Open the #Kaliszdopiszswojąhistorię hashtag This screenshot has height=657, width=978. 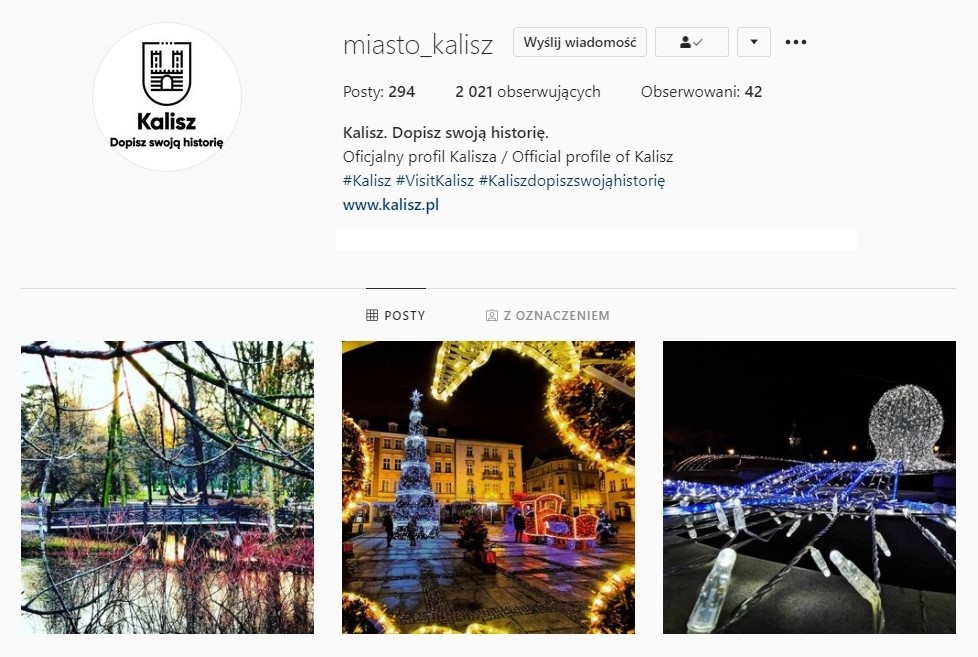(x=572, y=181)
